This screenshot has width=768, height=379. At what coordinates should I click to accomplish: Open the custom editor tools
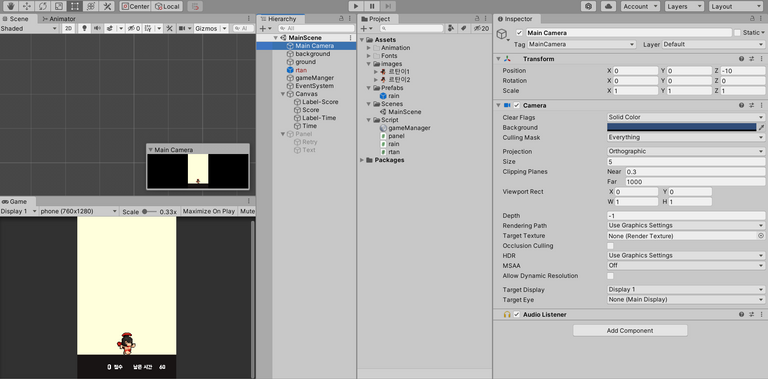click(106, 6)
